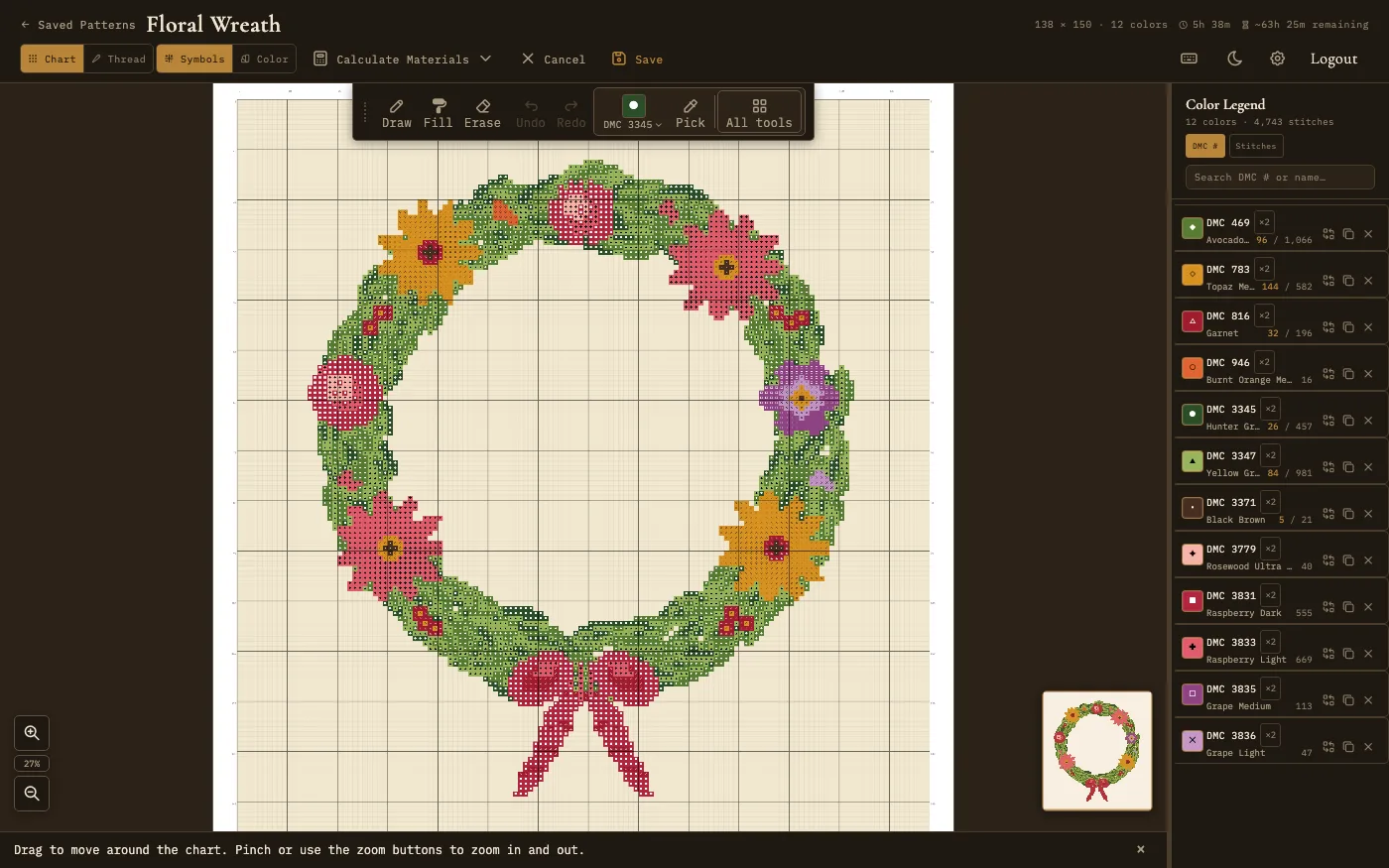Focus the Search DMC # or name field
The width and height of the screenshot is (1389, 868).
(1280, 178)
